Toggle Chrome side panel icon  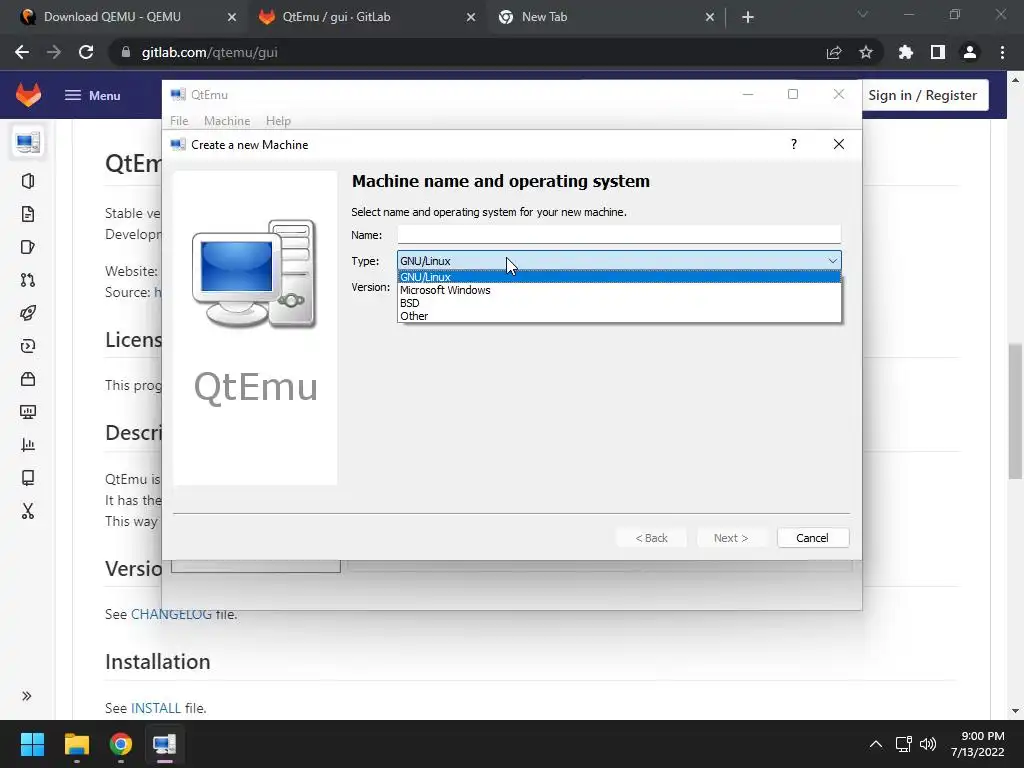click(x=938, y=52)
